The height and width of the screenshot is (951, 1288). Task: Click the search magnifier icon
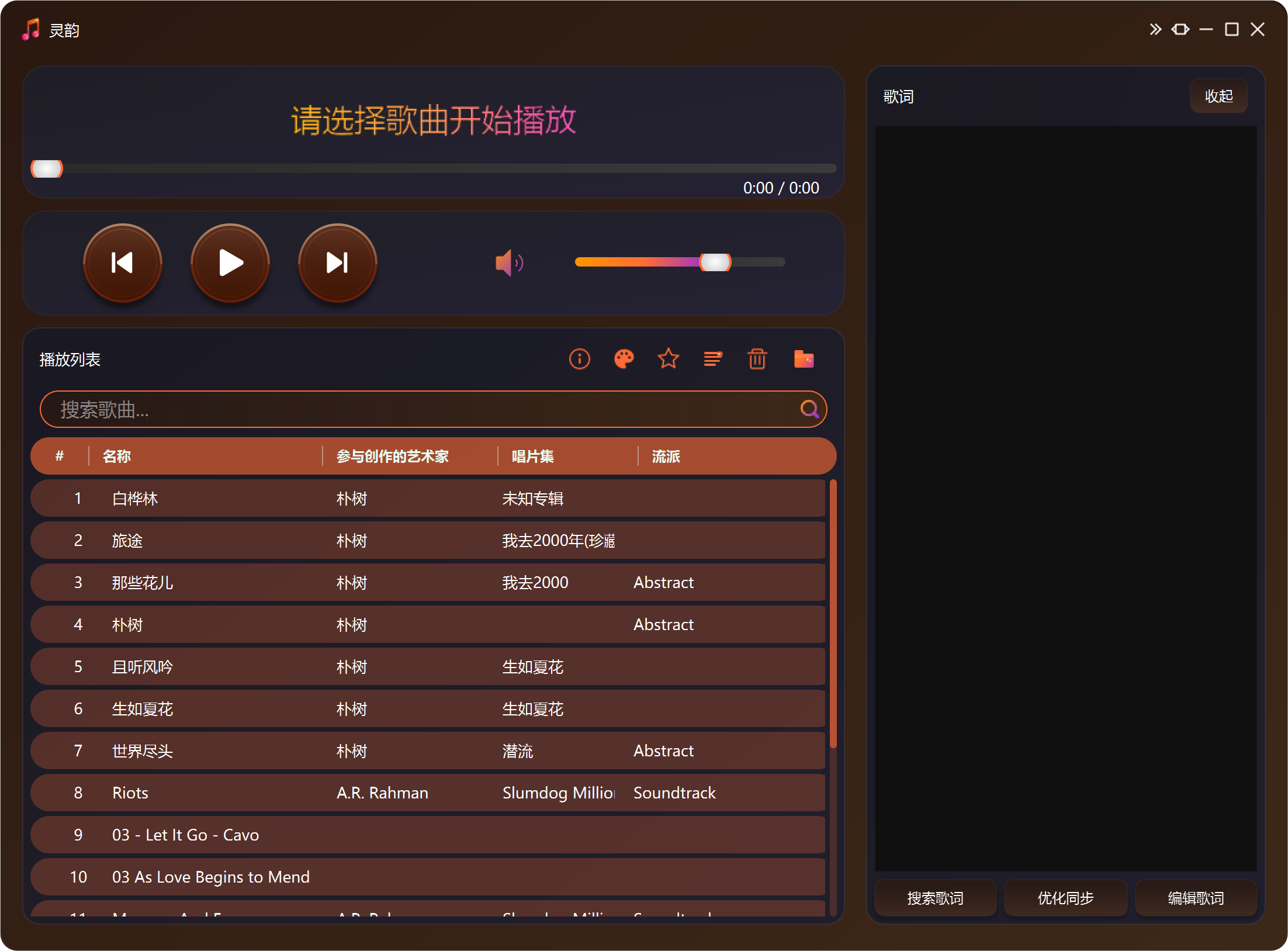809,409
